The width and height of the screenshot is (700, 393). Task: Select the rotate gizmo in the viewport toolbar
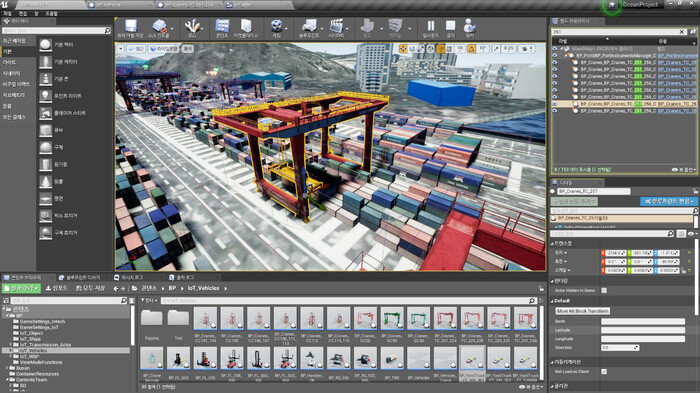coord(412,49)
